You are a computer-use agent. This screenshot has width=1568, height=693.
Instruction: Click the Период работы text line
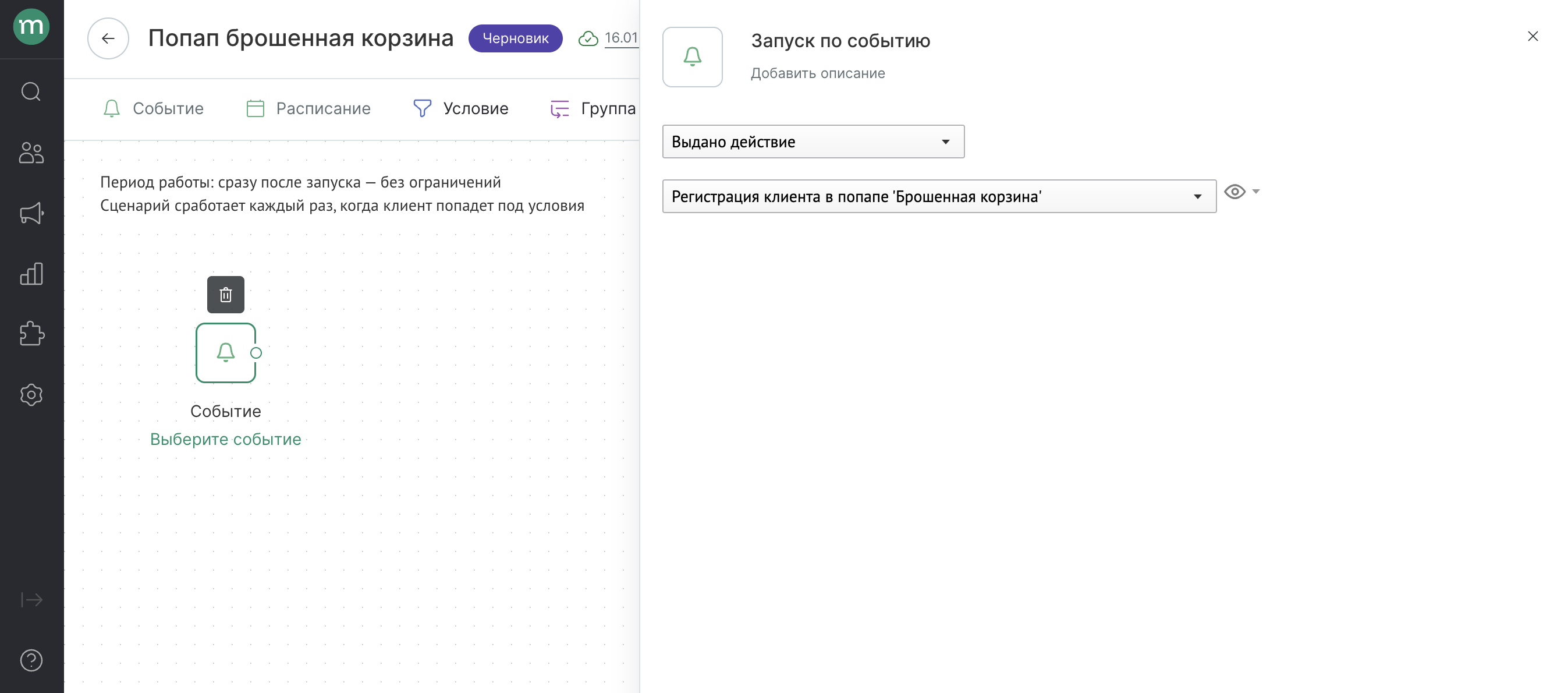tap(300, 182)
